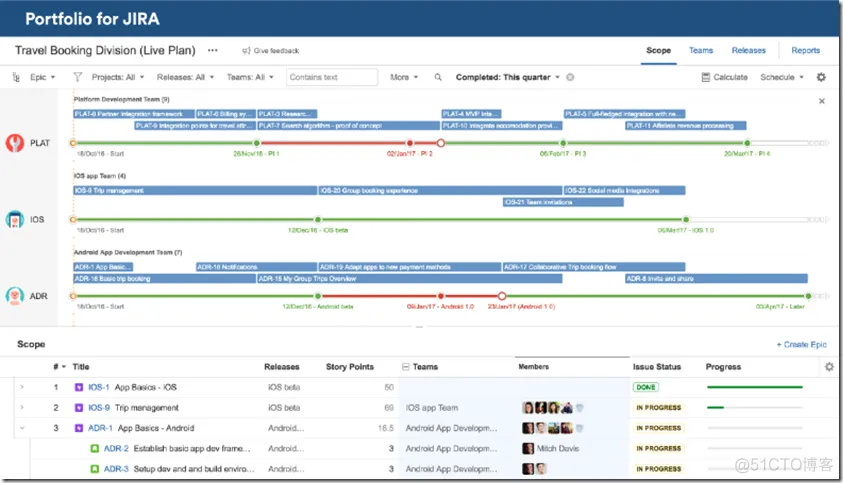The width and height of the screenshot is (843, 483).
Task: Clear the Completed filter with round x icon
Action: (570, 77)
